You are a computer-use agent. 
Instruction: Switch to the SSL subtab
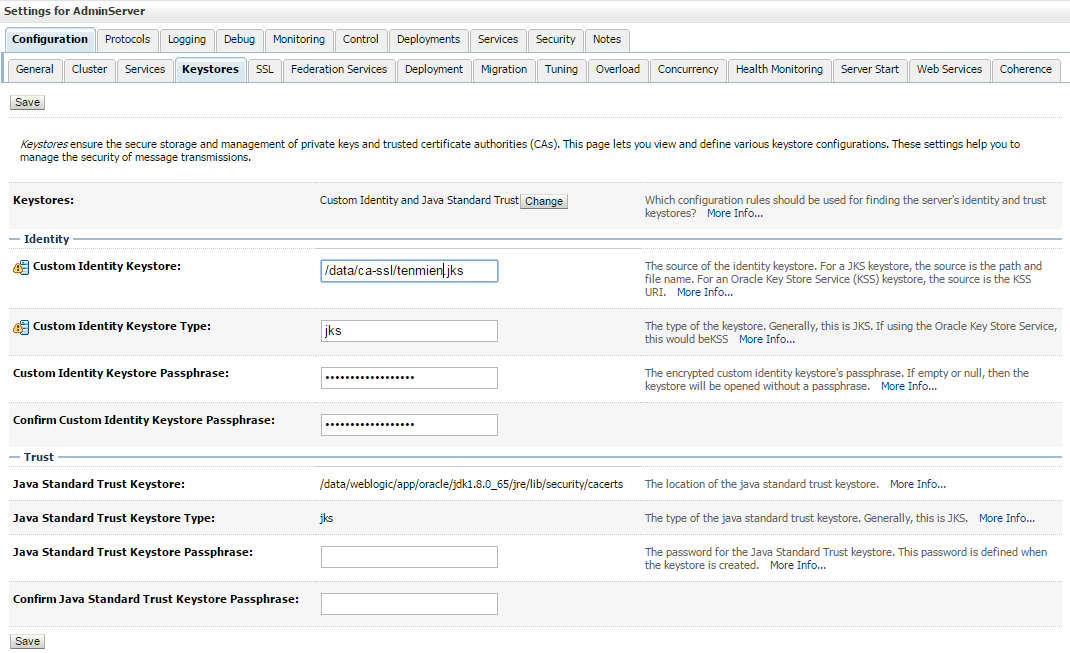coord(265,70)
